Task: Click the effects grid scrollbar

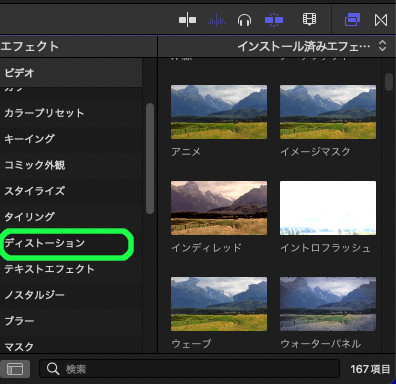Action: (389, 82)
